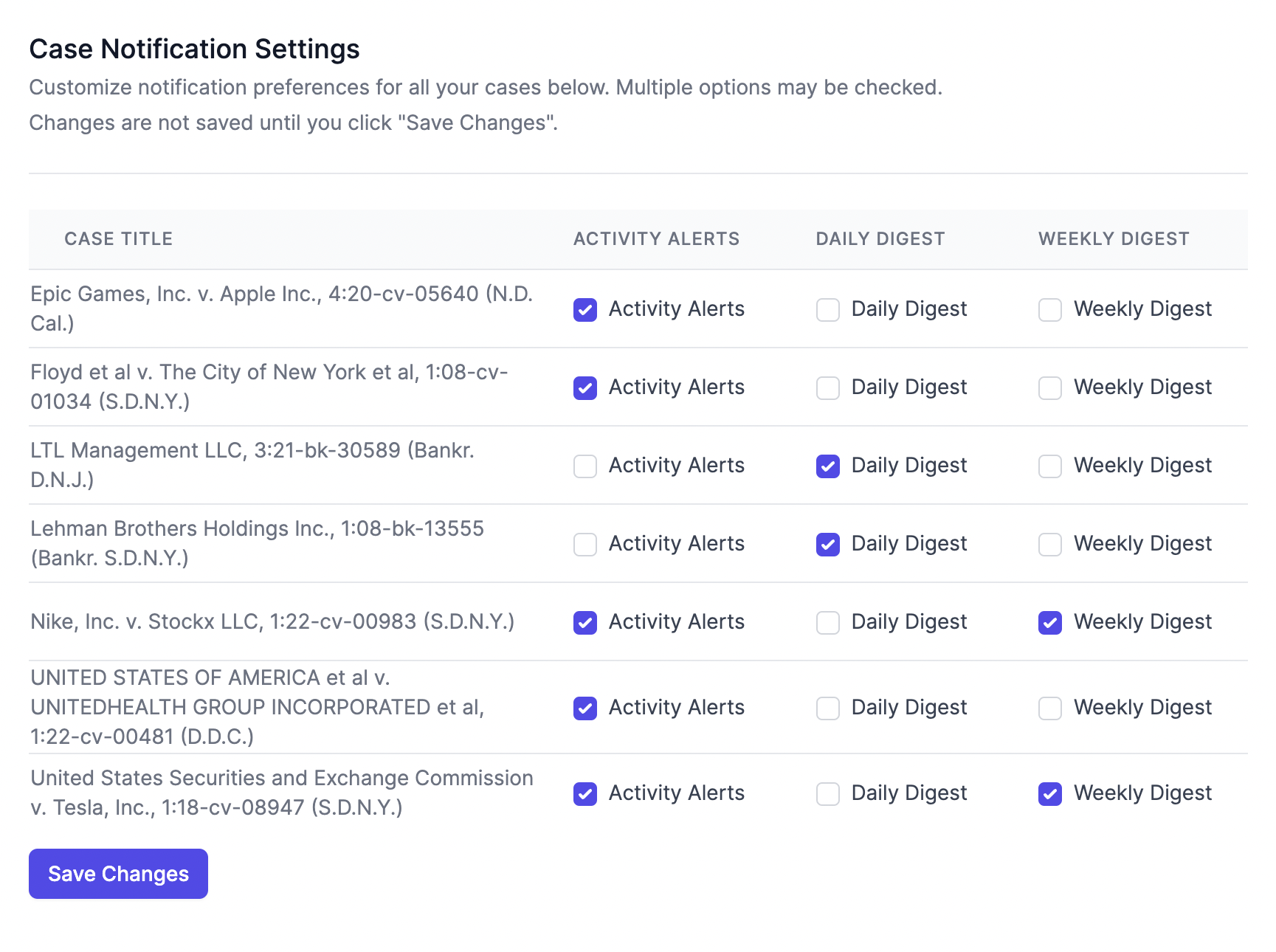Enable Activity Alerts for Lehman Brothers Holdings
Viewport: 1276px width, 952px height.
(585, 545)
